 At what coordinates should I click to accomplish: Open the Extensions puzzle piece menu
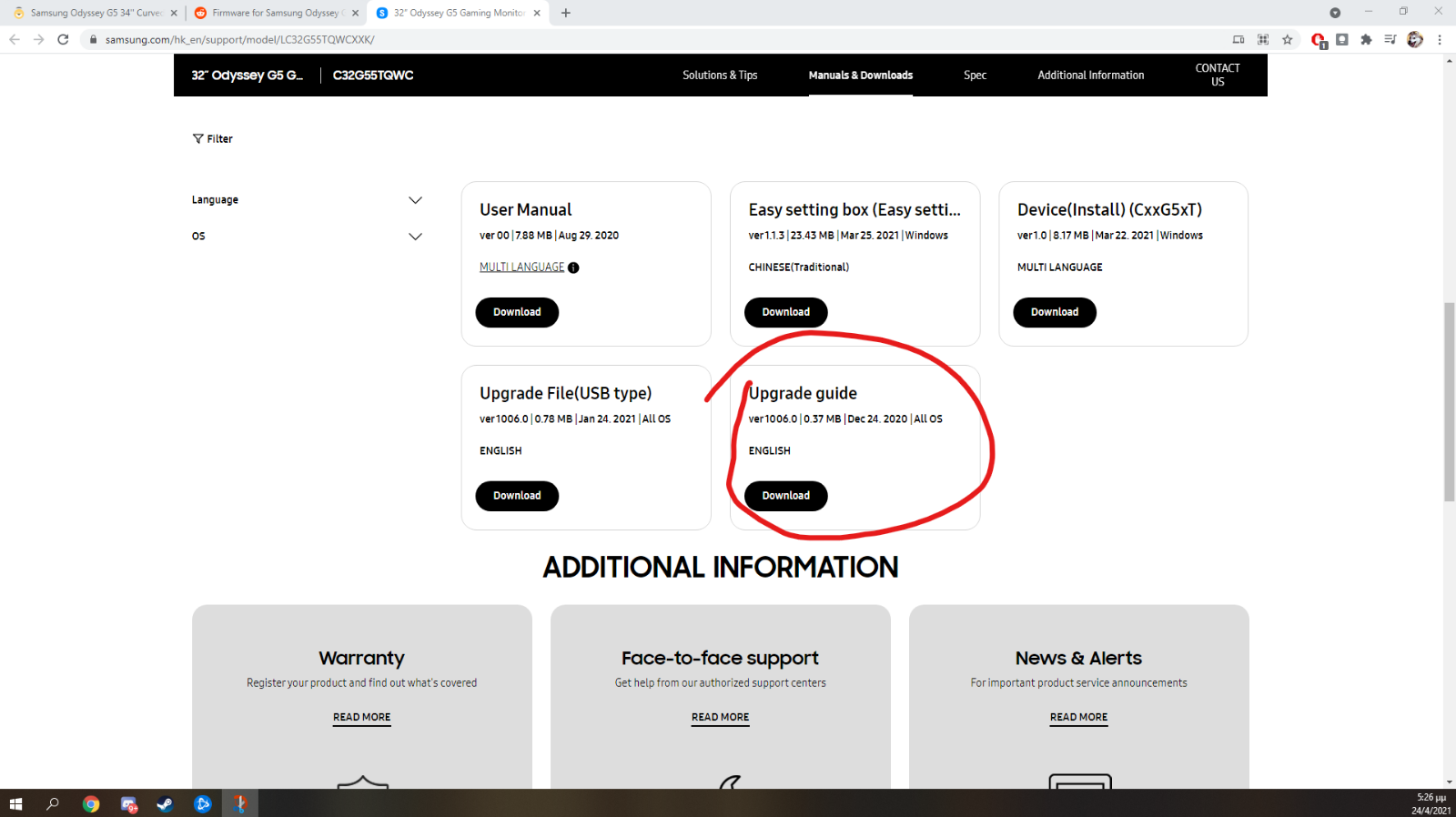tap(1366, 39)
